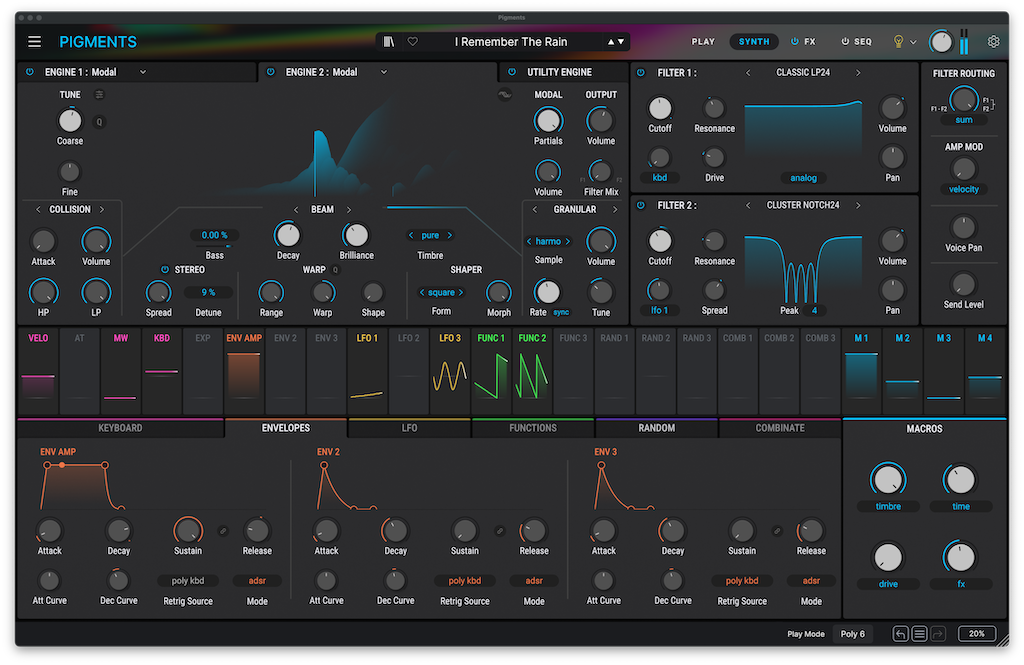Click 20% CPU meter button
Image resolution: width=1024 pixels, height=665 pixels.
pyautogui.click(x=977, y=634)
